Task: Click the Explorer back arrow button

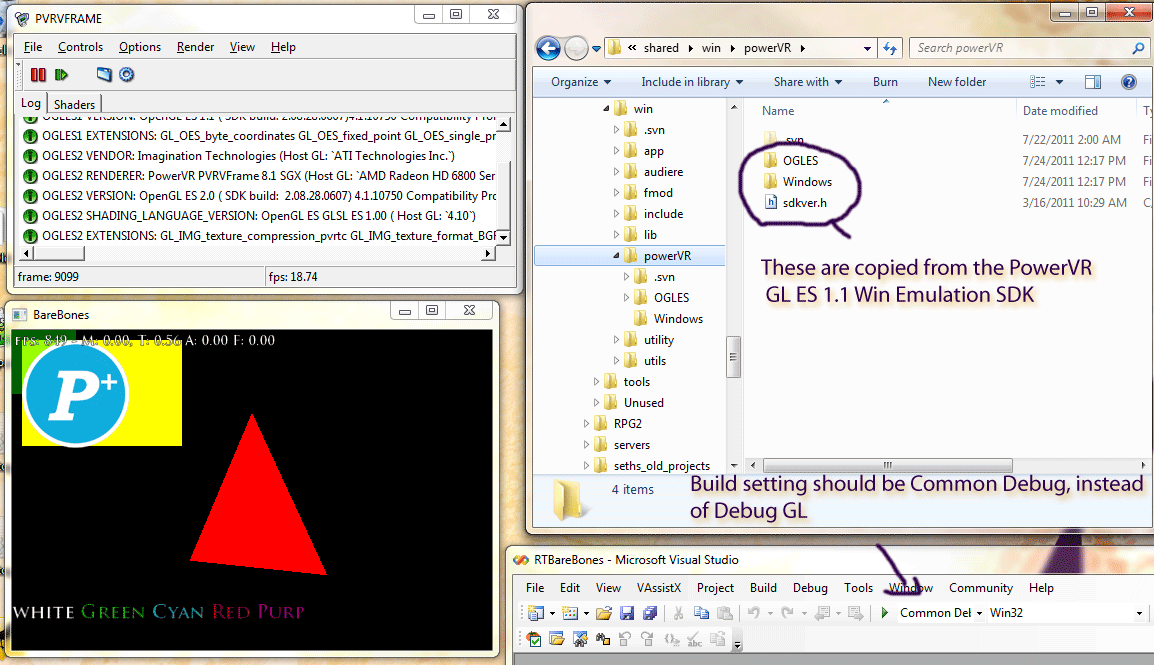Action: click(x=548, y=48)
